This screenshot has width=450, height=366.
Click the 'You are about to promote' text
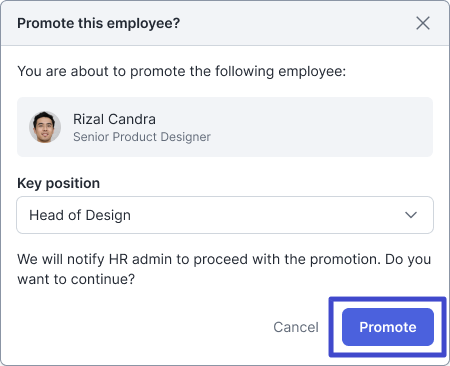pyautogui.click(x=182, y=71)
